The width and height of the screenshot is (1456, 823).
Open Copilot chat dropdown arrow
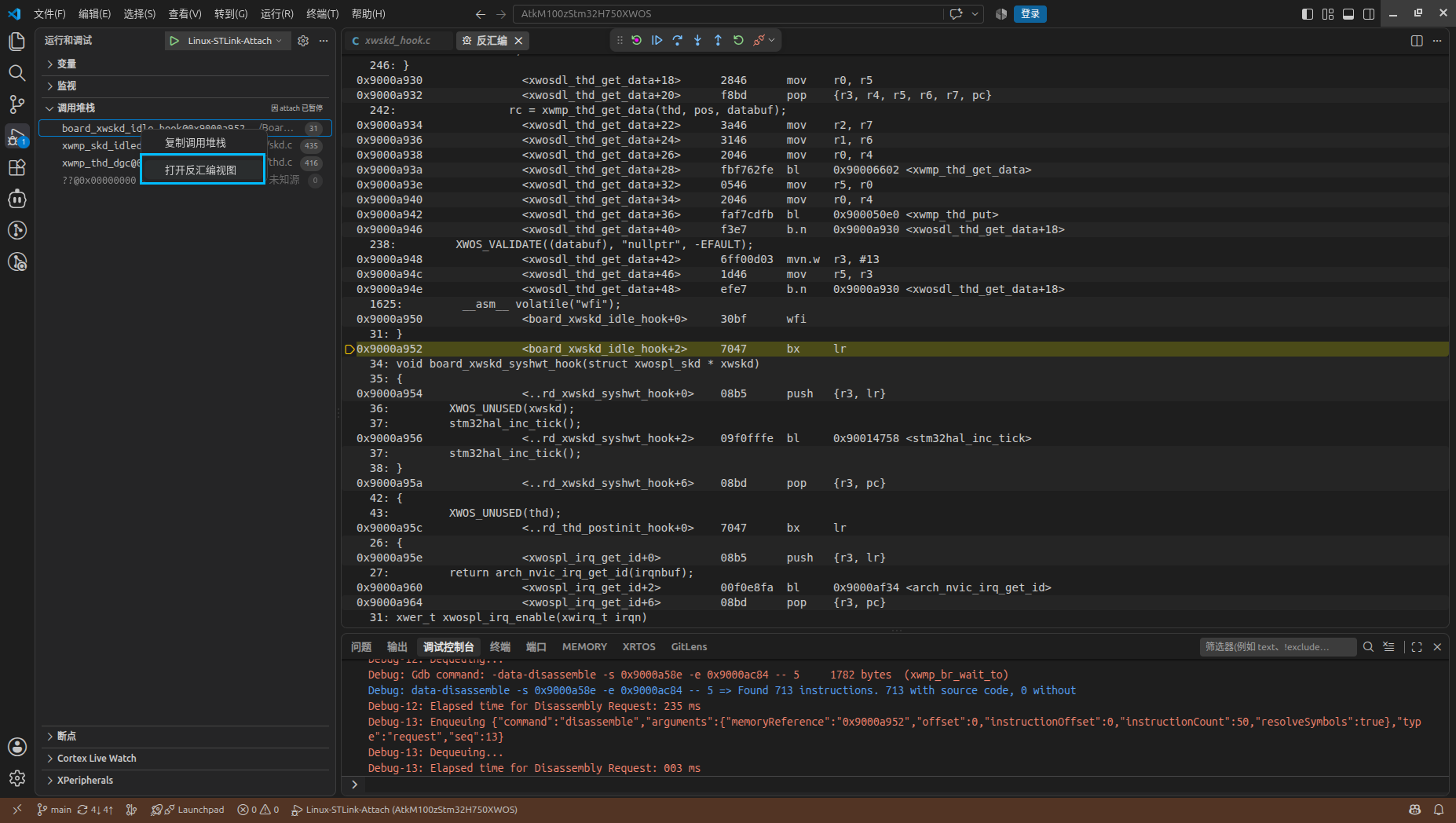tap(975, 13)
